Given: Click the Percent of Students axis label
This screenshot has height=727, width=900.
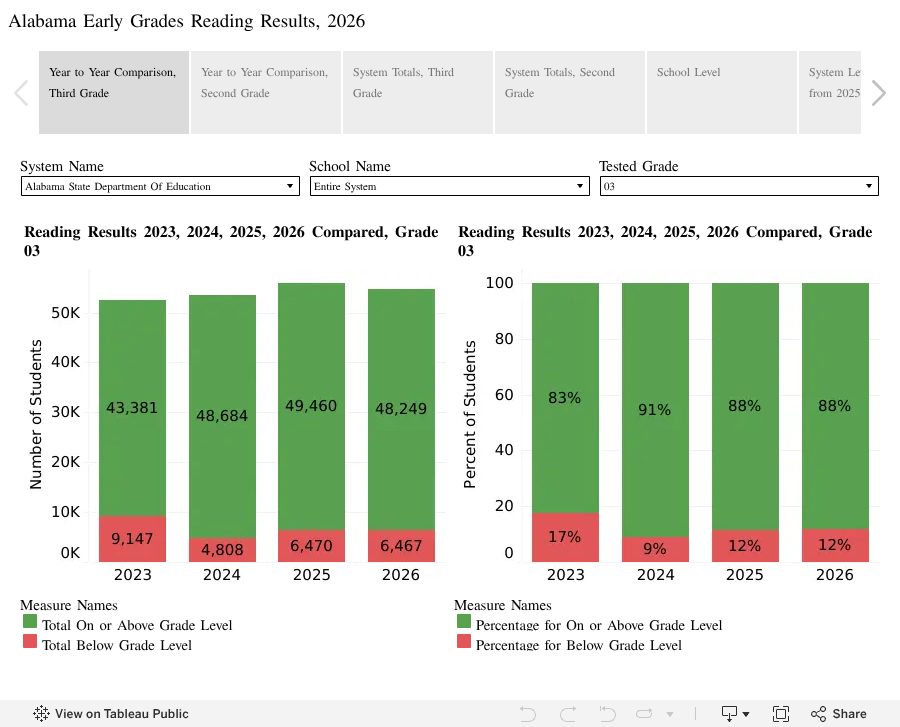Looking at the screenshot, I should click(470, 414).
